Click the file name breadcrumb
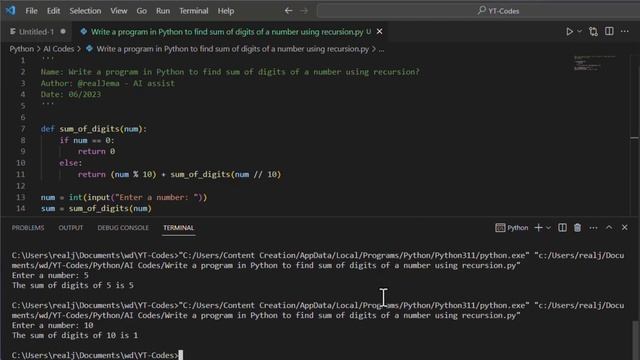The image size is (640, 360). pyautogui.click(x=232, y=49)
